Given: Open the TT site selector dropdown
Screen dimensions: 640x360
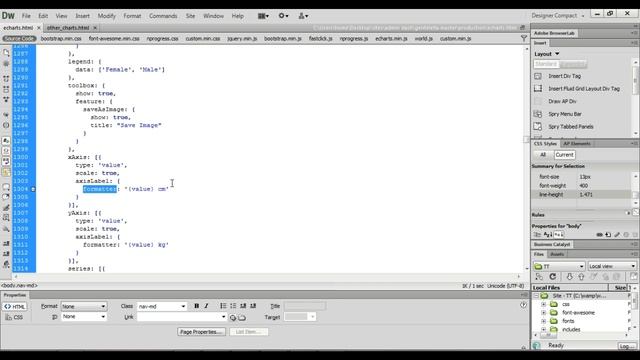Looking at the screenshot, I should (559, 266).
